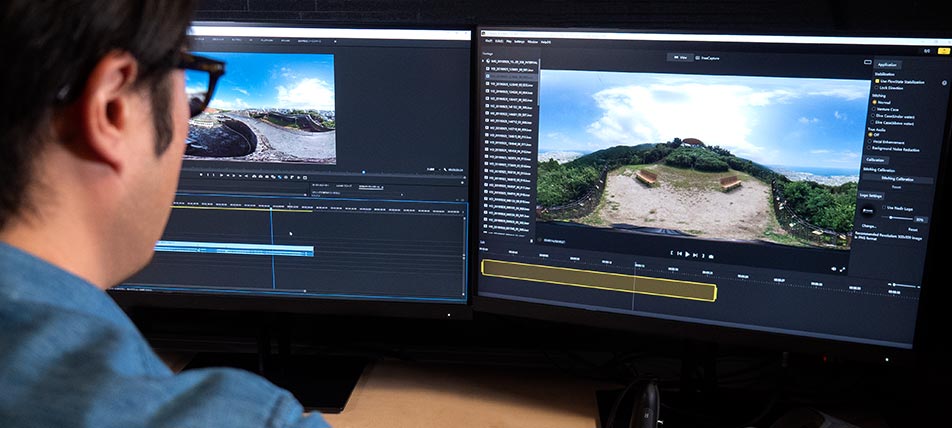Click the Calibration section button

pyautogui.click(x=876, y=160)
